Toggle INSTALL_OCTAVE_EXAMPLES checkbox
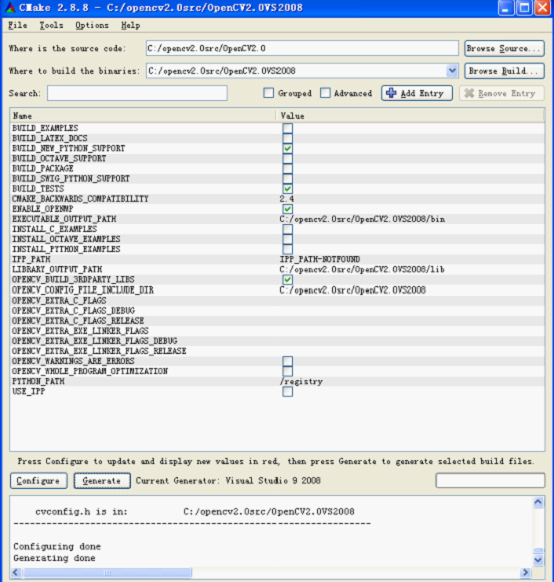554x582 pixels. tap(288, 239)
